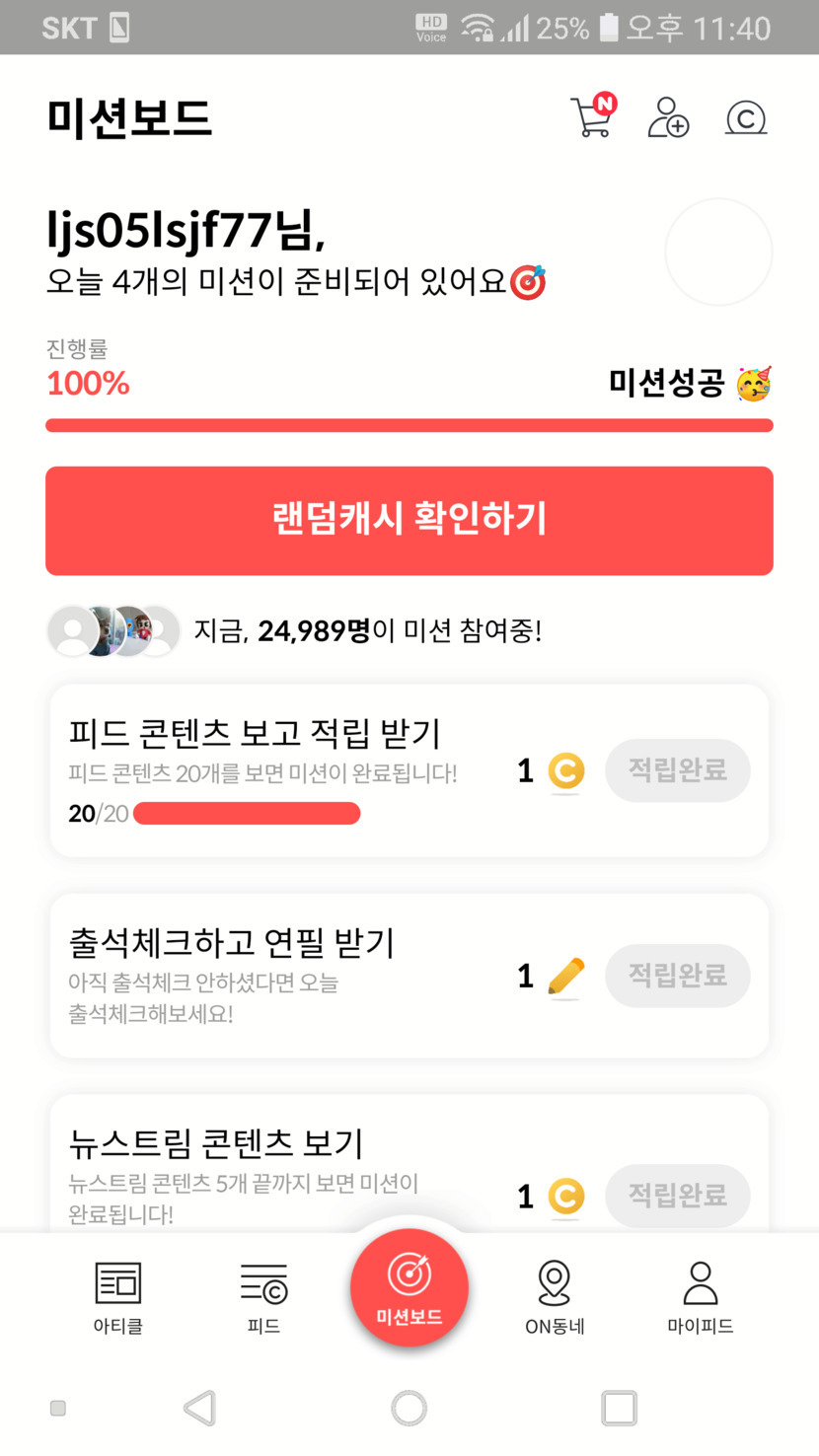Tap the pencil reward icon
The image size is (819, 1456).
coord(565,977)
